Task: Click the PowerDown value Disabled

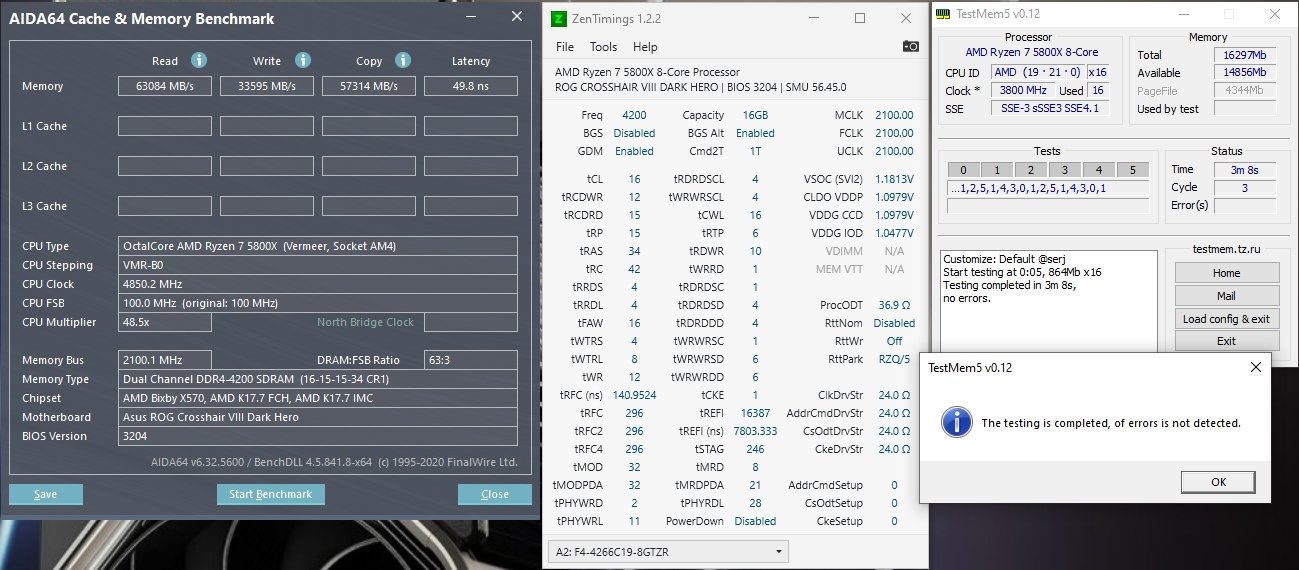Action: 754,521
